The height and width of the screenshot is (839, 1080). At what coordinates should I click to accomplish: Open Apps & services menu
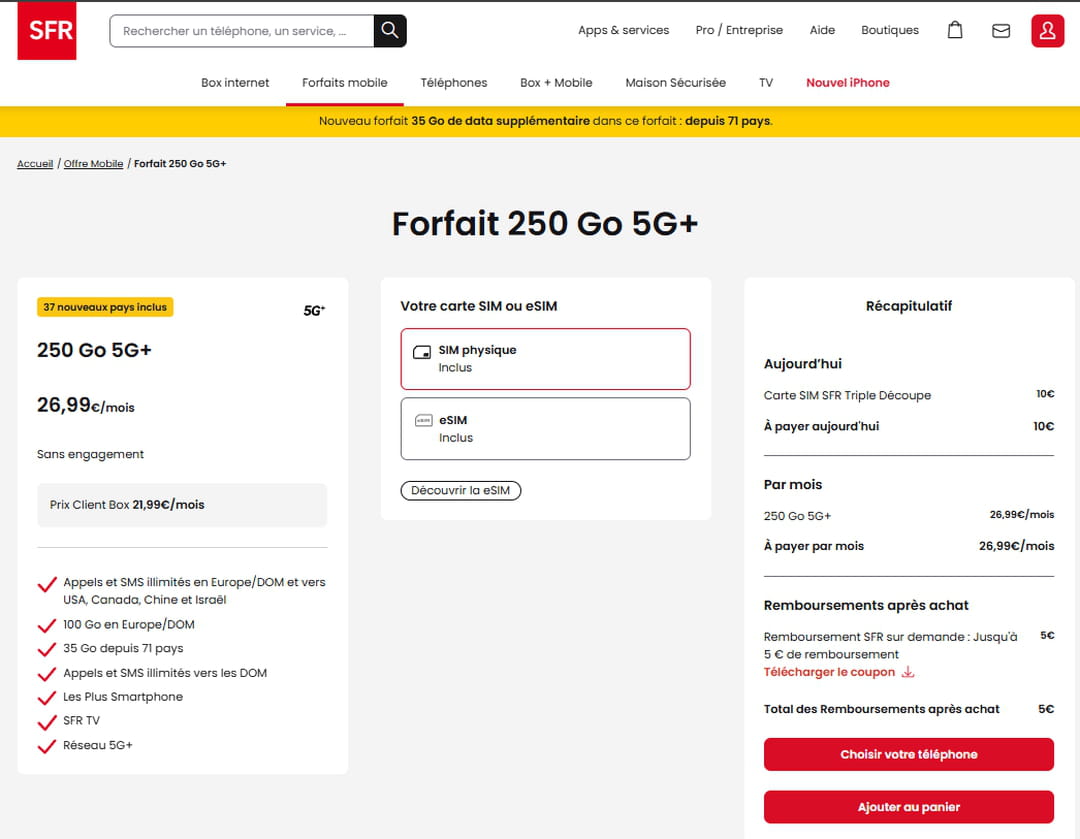tap(623, 30)
